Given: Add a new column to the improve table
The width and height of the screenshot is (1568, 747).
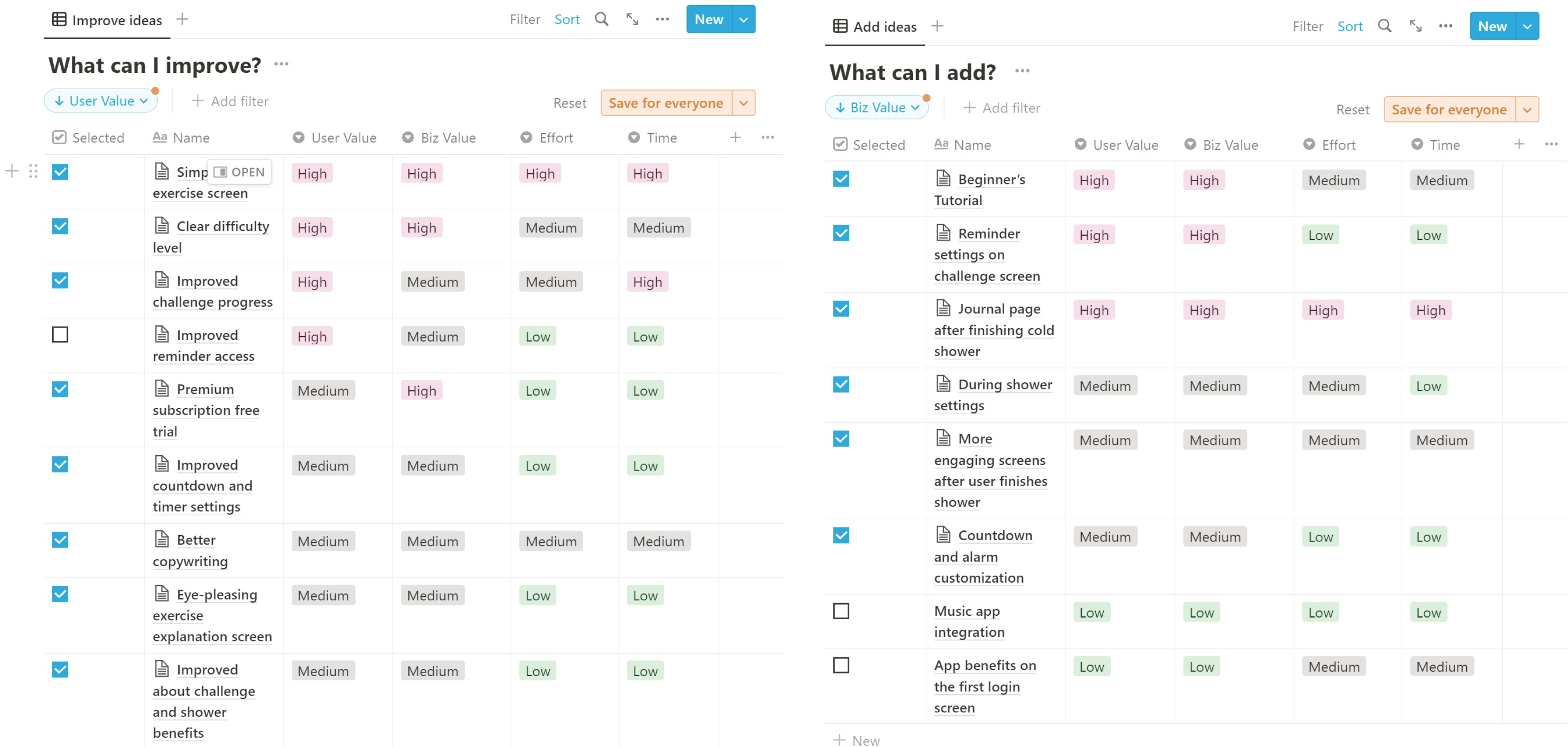Looking at the screenshot, I should [735, 138].
